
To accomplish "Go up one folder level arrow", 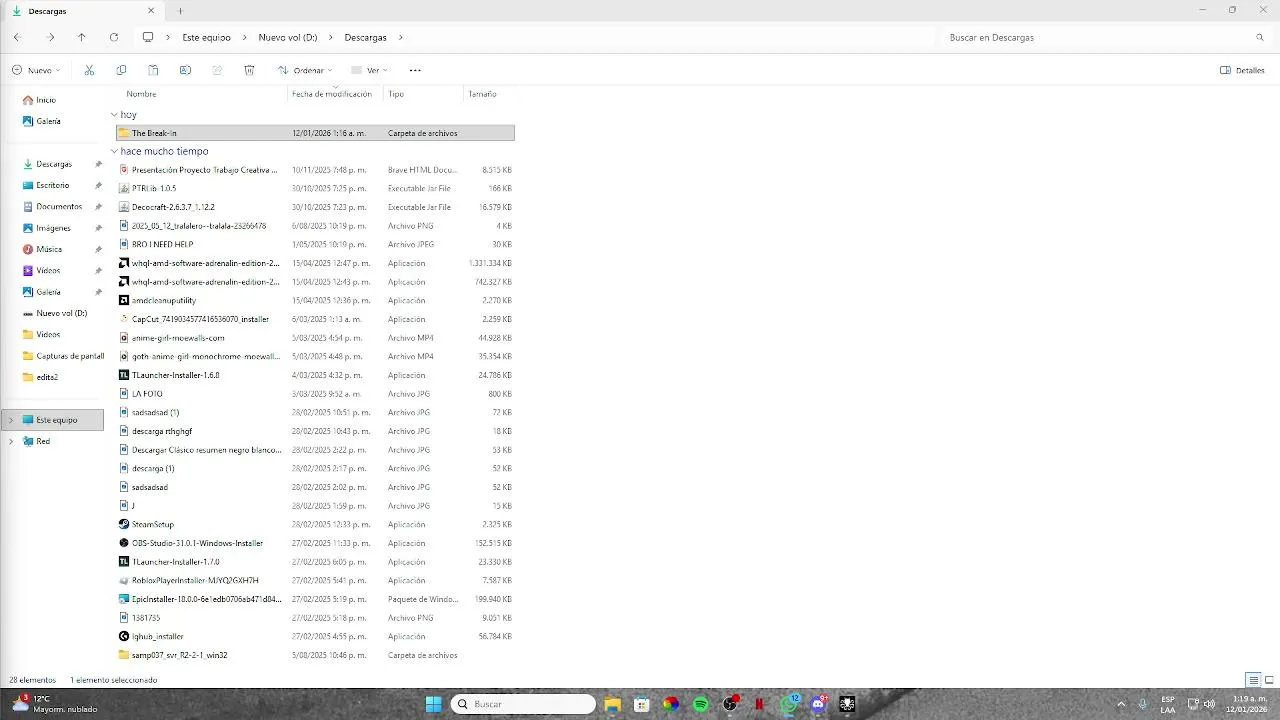I will coord(82,37).
